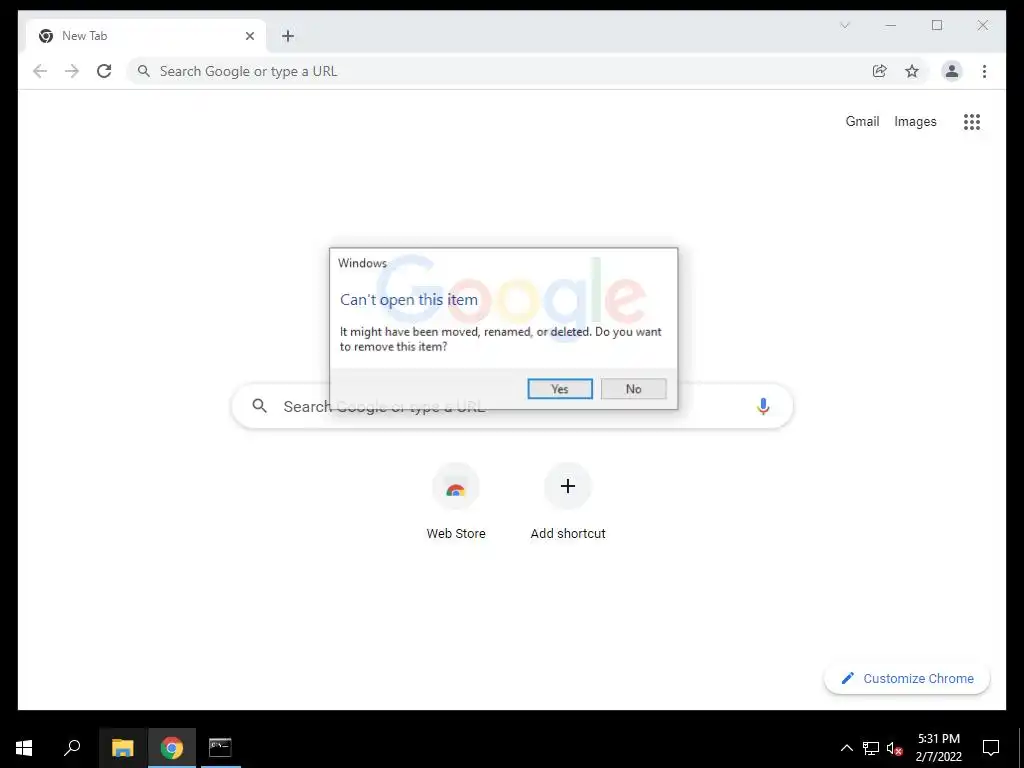Bookmark this tab with the star icon
Image resolution: width=1024 pixels, height=768 pixels.
coord(912,71)
